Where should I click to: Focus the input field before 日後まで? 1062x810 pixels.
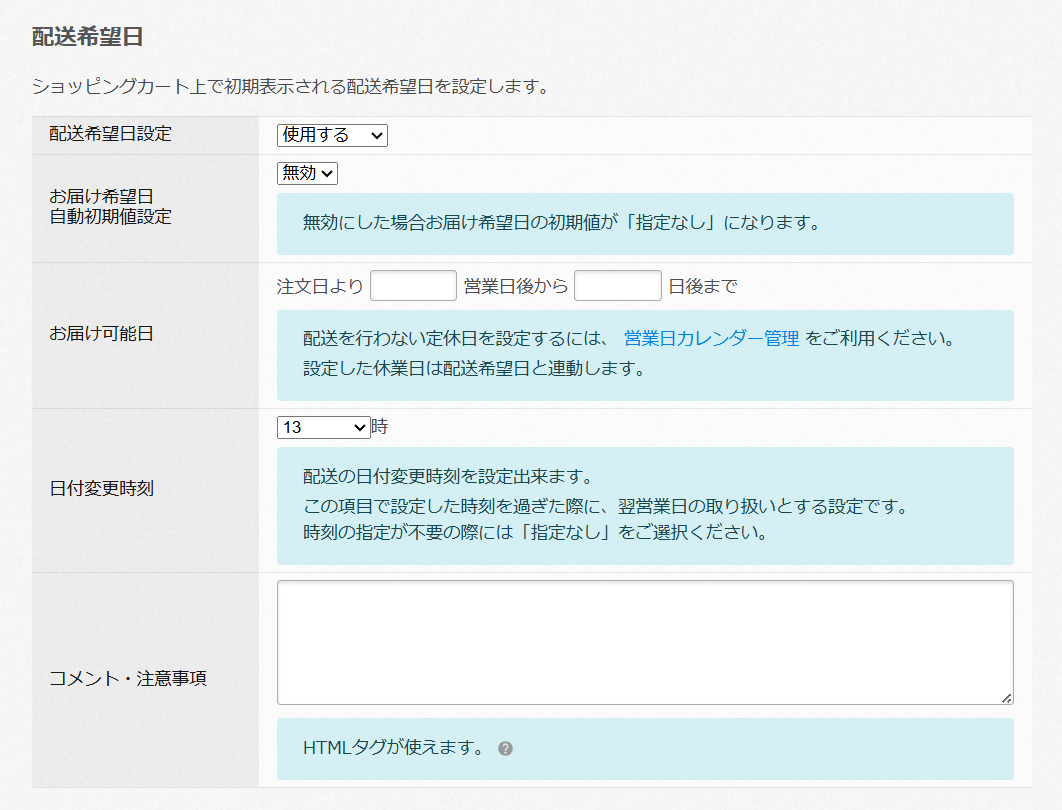tap(617, 286)
